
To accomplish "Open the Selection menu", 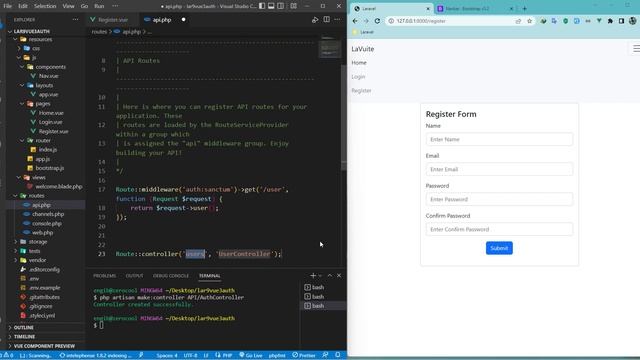I will (45, 6).
